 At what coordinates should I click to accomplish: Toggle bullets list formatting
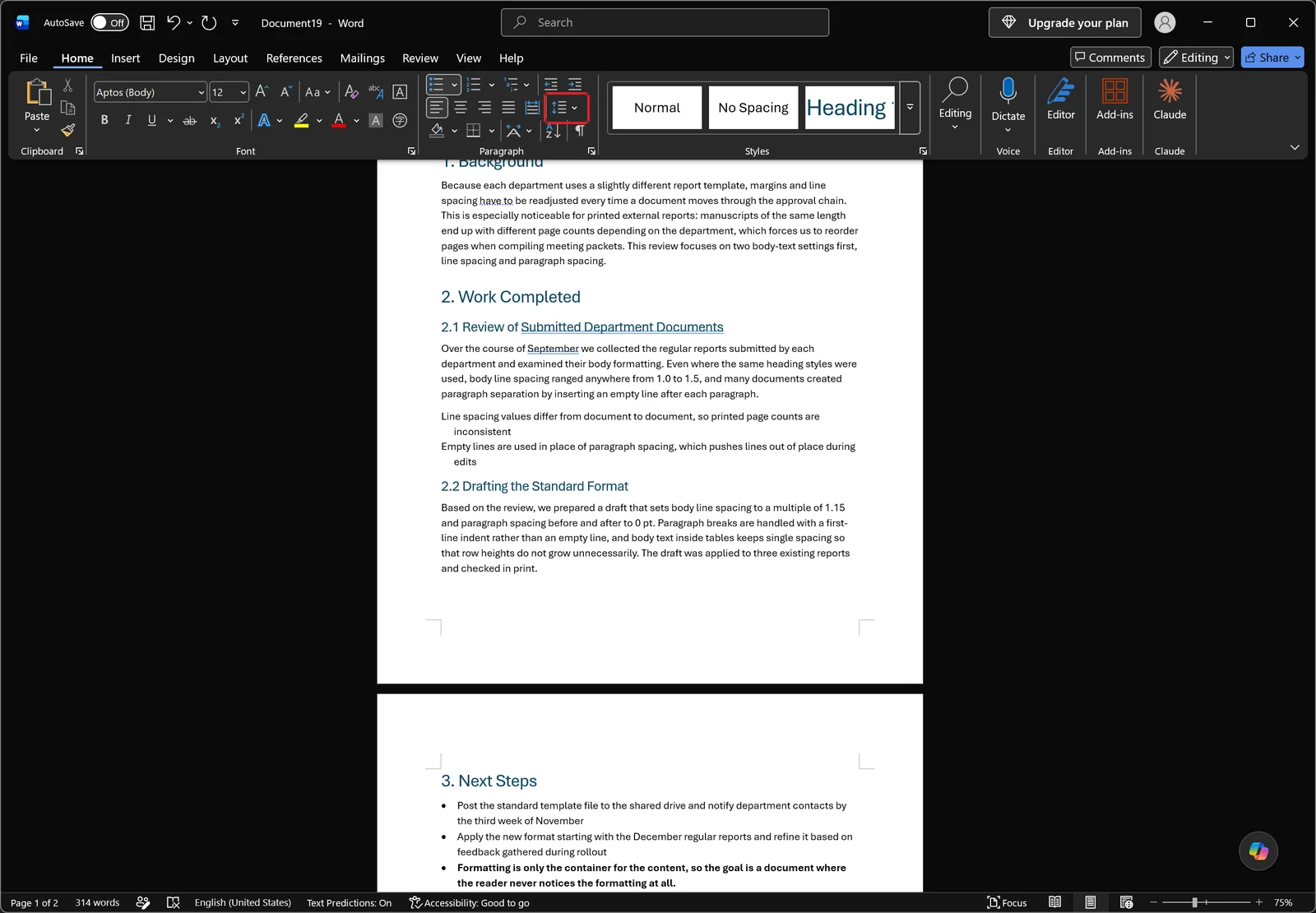[436, 85]
